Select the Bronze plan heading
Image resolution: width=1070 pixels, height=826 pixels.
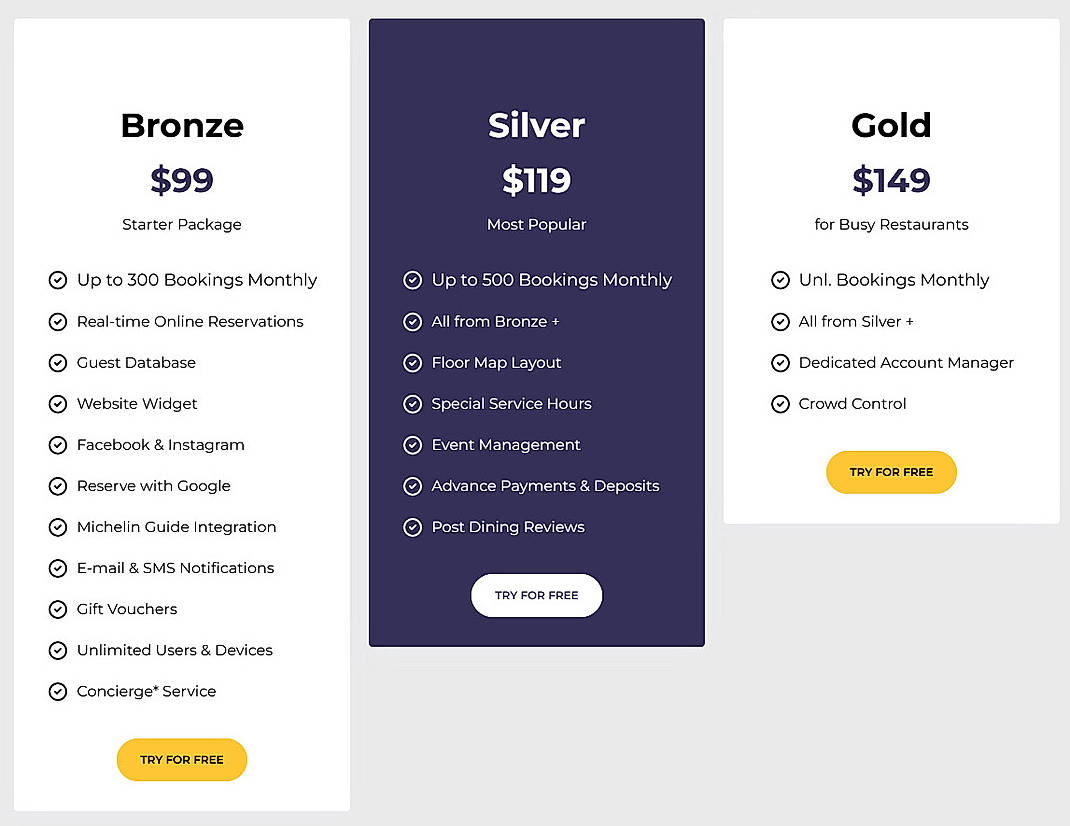tap(181, 125)
